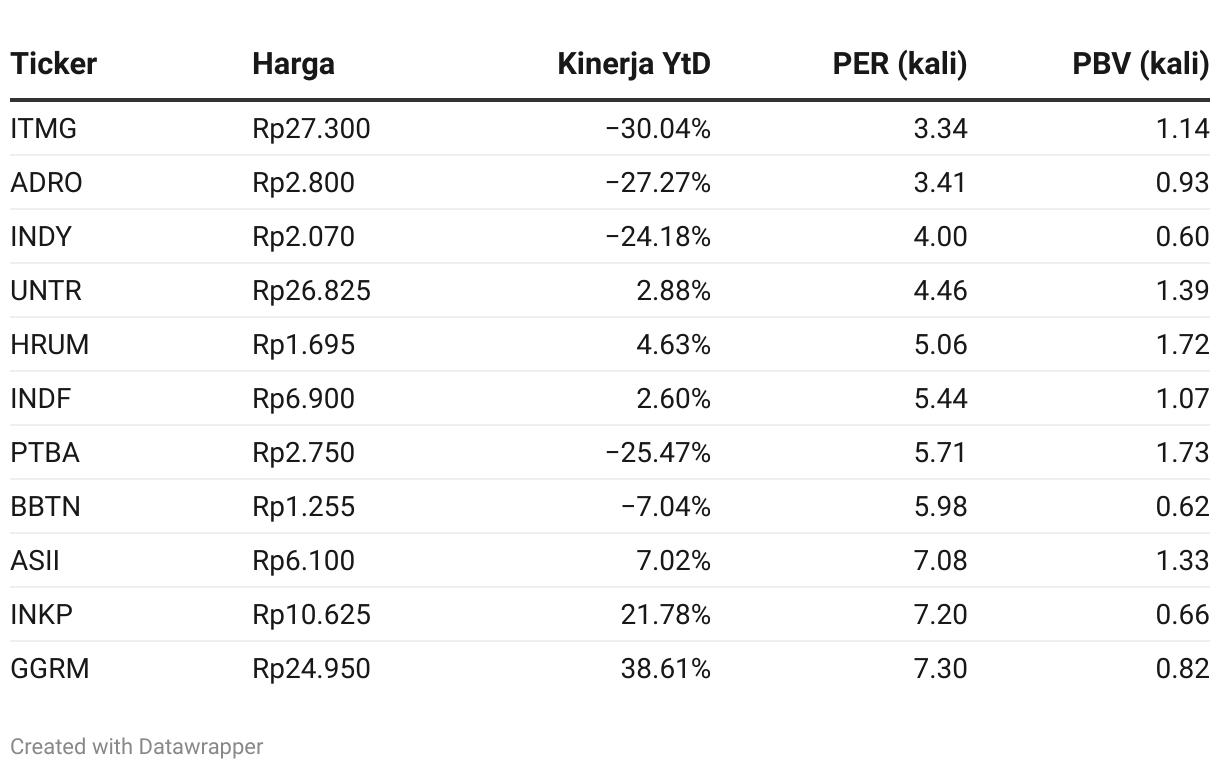Image resolution: width=1220 pixels, height=770 pixels.
Task: Click the ASII ticker cell
Action: (x=35, y=560)
